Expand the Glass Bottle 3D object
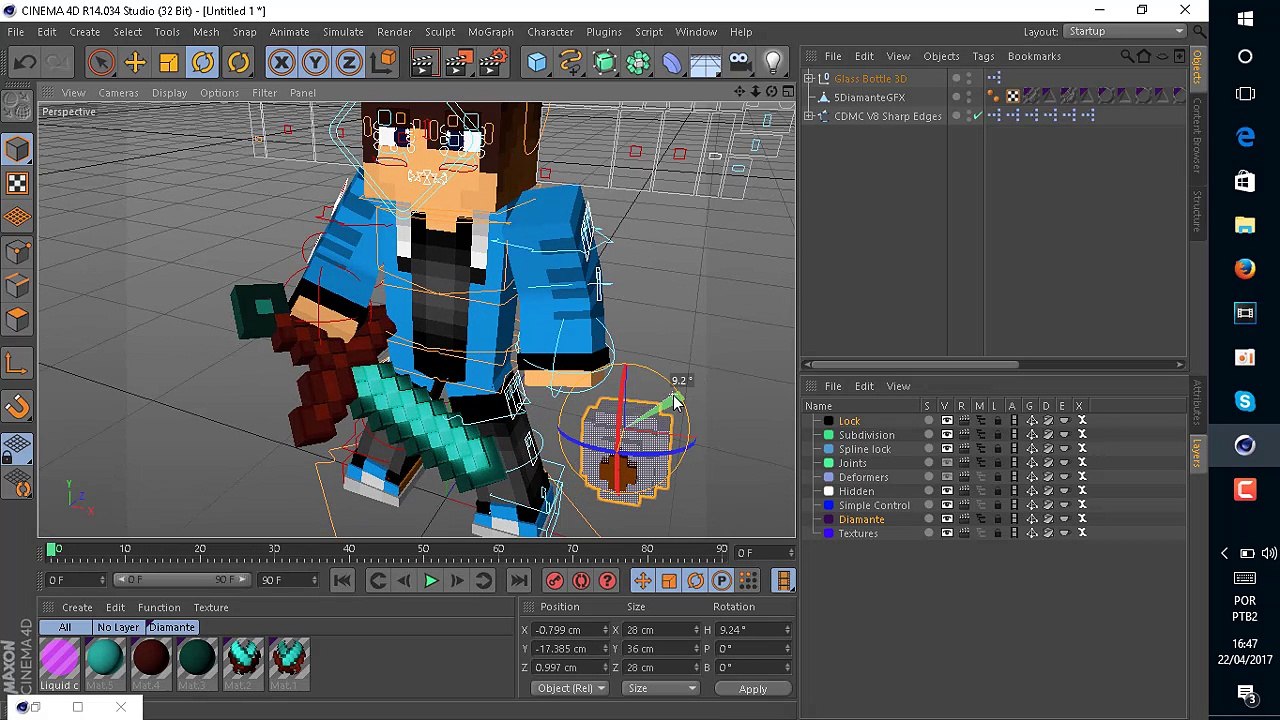This screenshot has width=1280, height=720. [809, 78]
